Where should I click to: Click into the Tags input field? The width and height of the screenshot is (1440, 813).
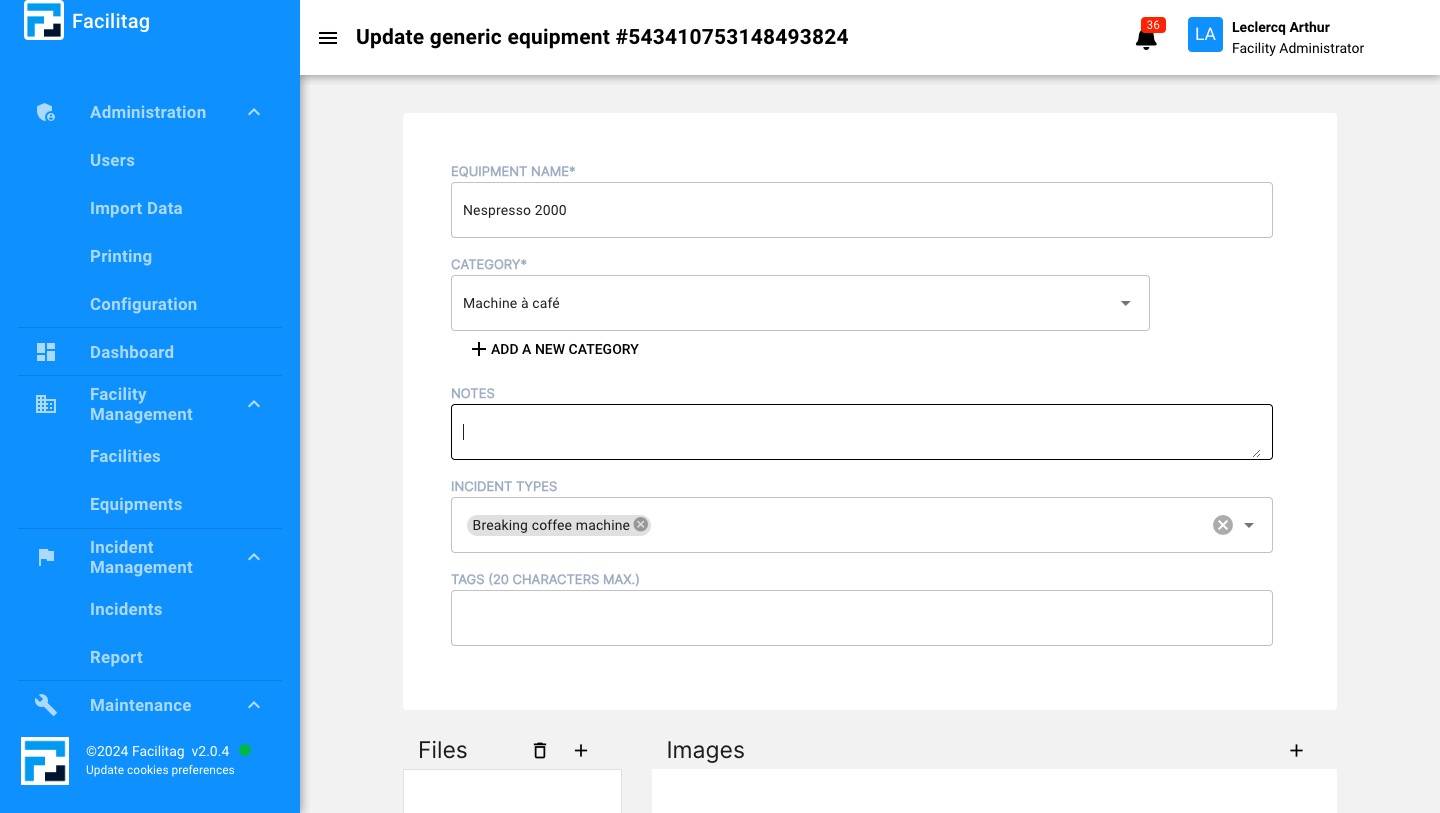click(x=861, y=618)
